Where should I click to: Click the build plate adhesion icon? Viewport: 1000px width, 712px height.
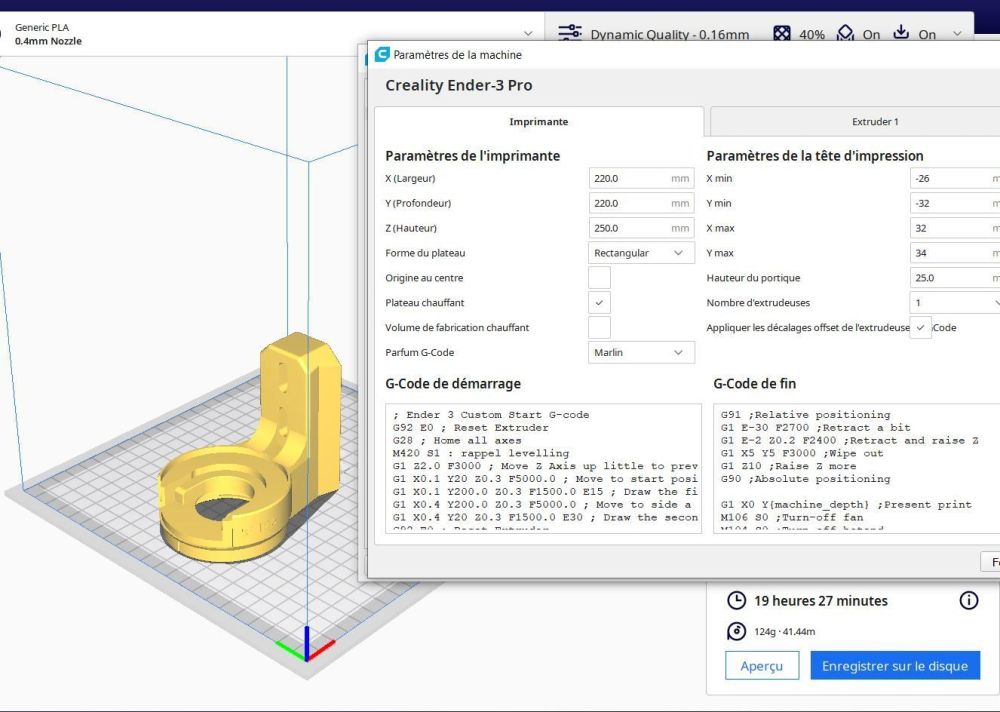coord(901,32)
